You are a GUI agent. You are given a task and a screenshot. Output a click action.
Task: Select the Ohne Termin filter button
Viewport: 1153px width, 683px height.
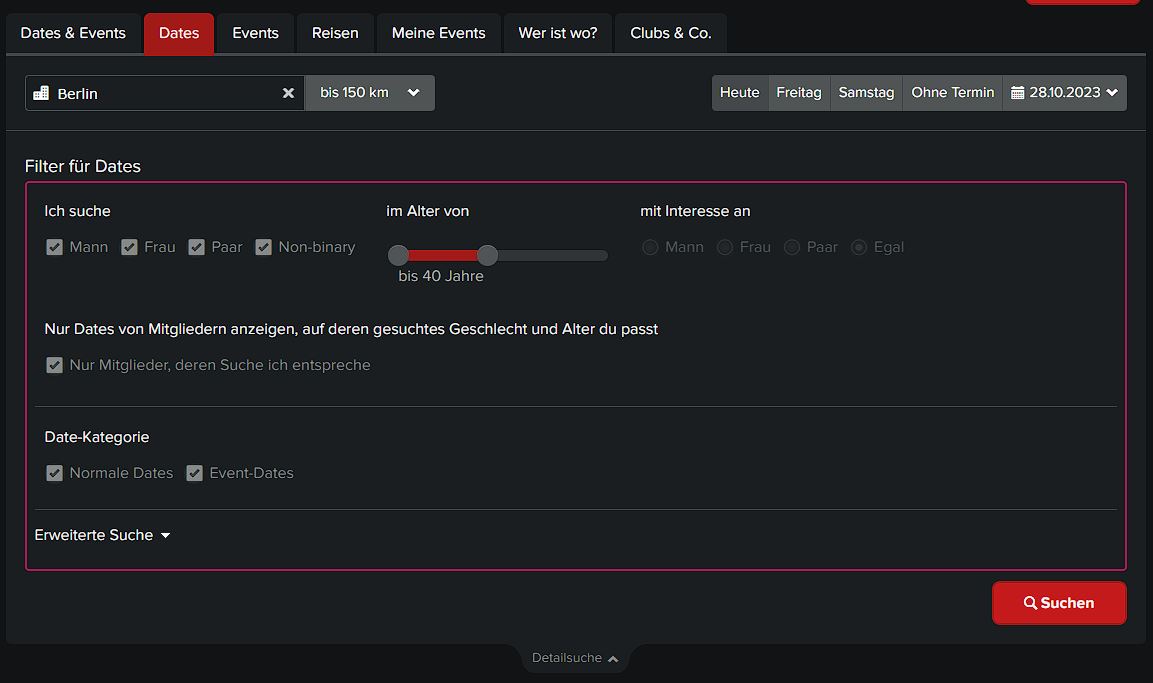point(952,93)
